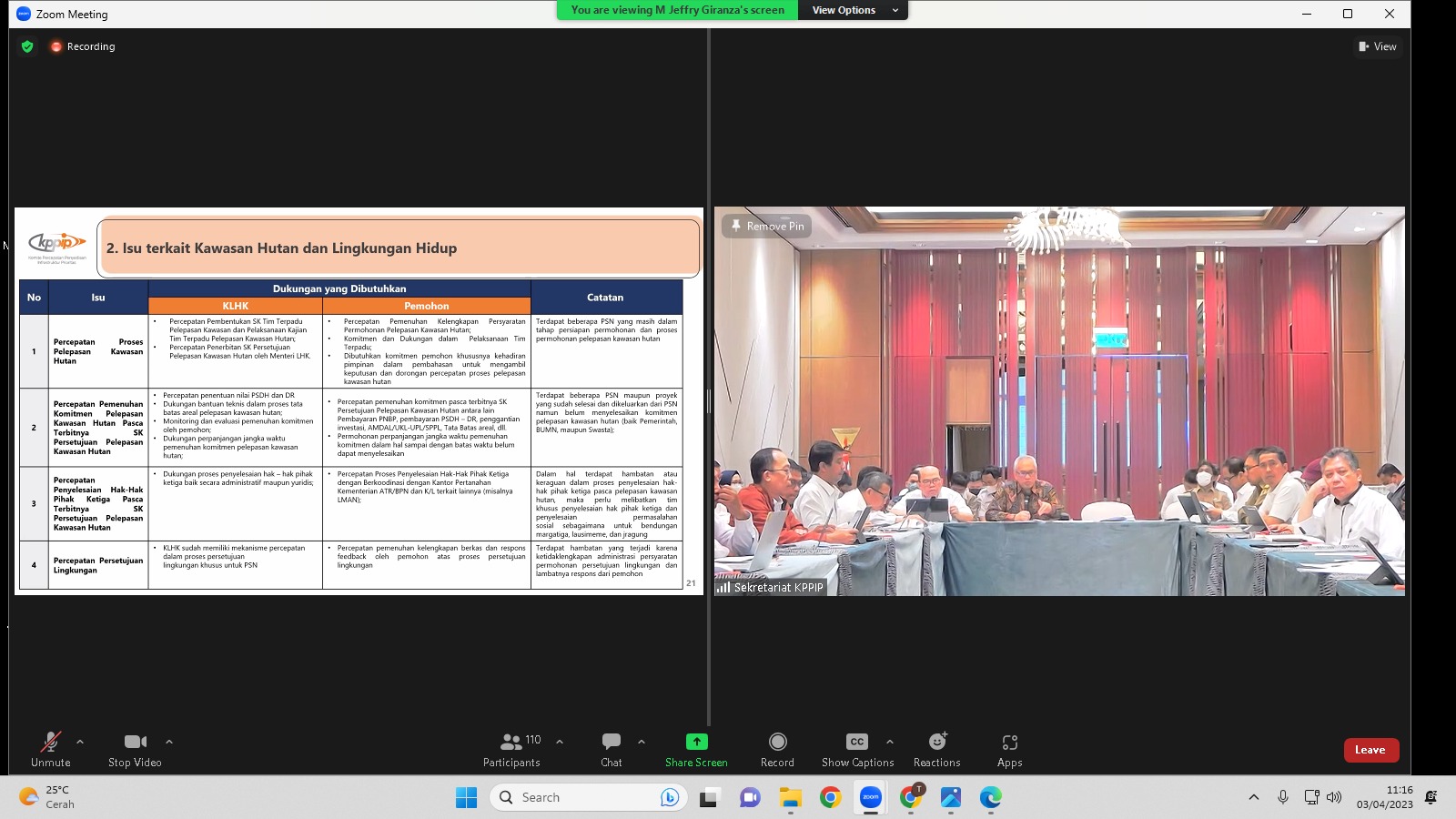The width and height of the screenshot is (1456, 819).
Task: Leave the meeting
Action: [1370, 750]
